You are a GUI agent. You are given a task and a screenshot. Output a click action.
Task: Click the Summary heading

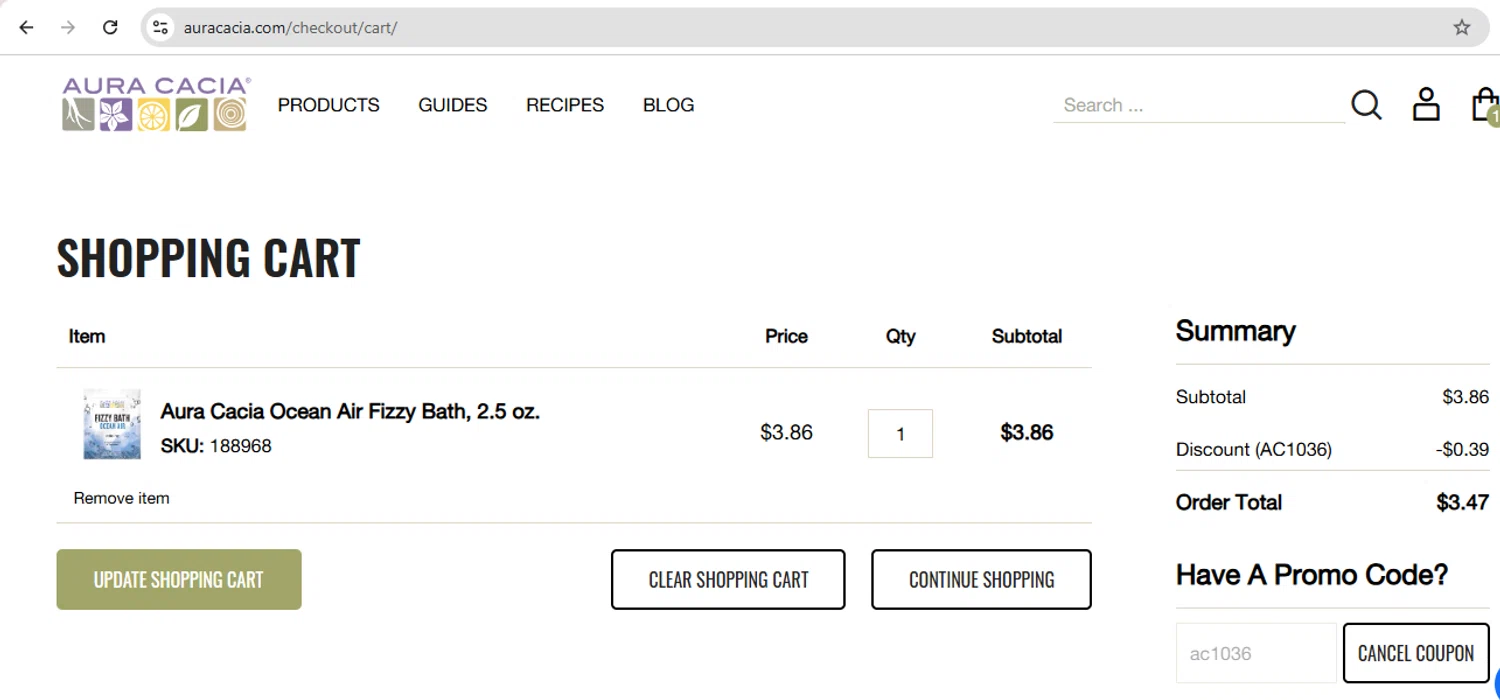tap(1236, 331)
